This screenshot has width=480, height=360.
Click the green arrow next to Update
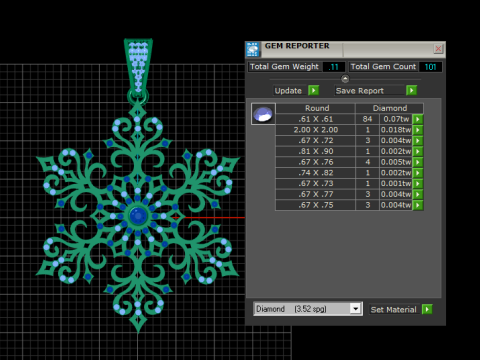point(313,90)
